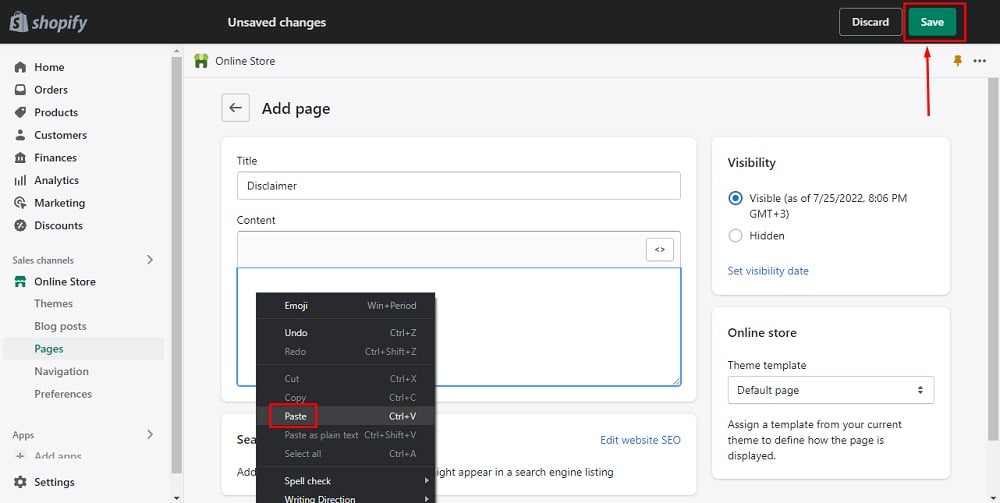Click the Orders inbox icon
Viewport: 1000px width, 503px height.
point(20,90)
